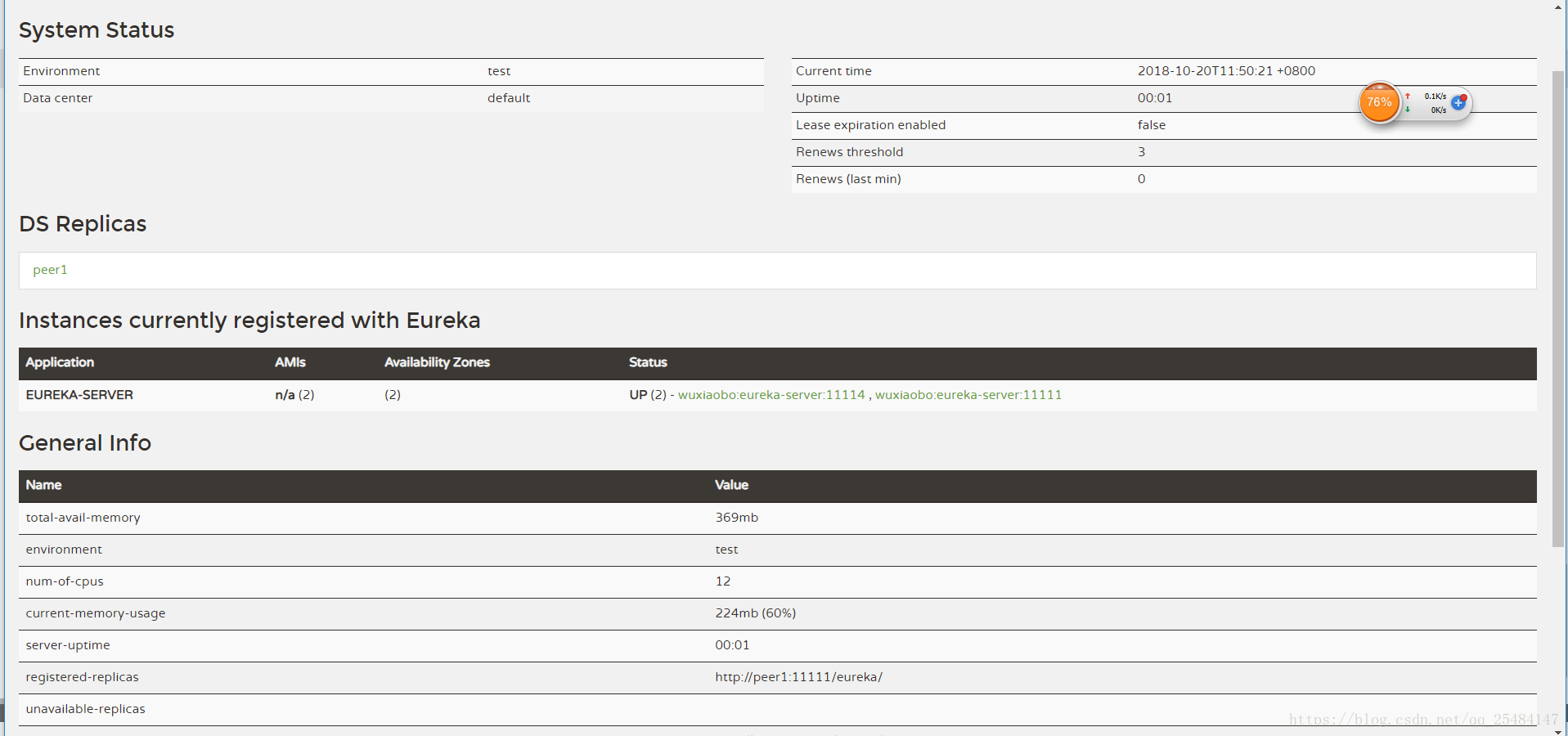Click the System Status heading
1568x736 pixels.
pos(97,30)
